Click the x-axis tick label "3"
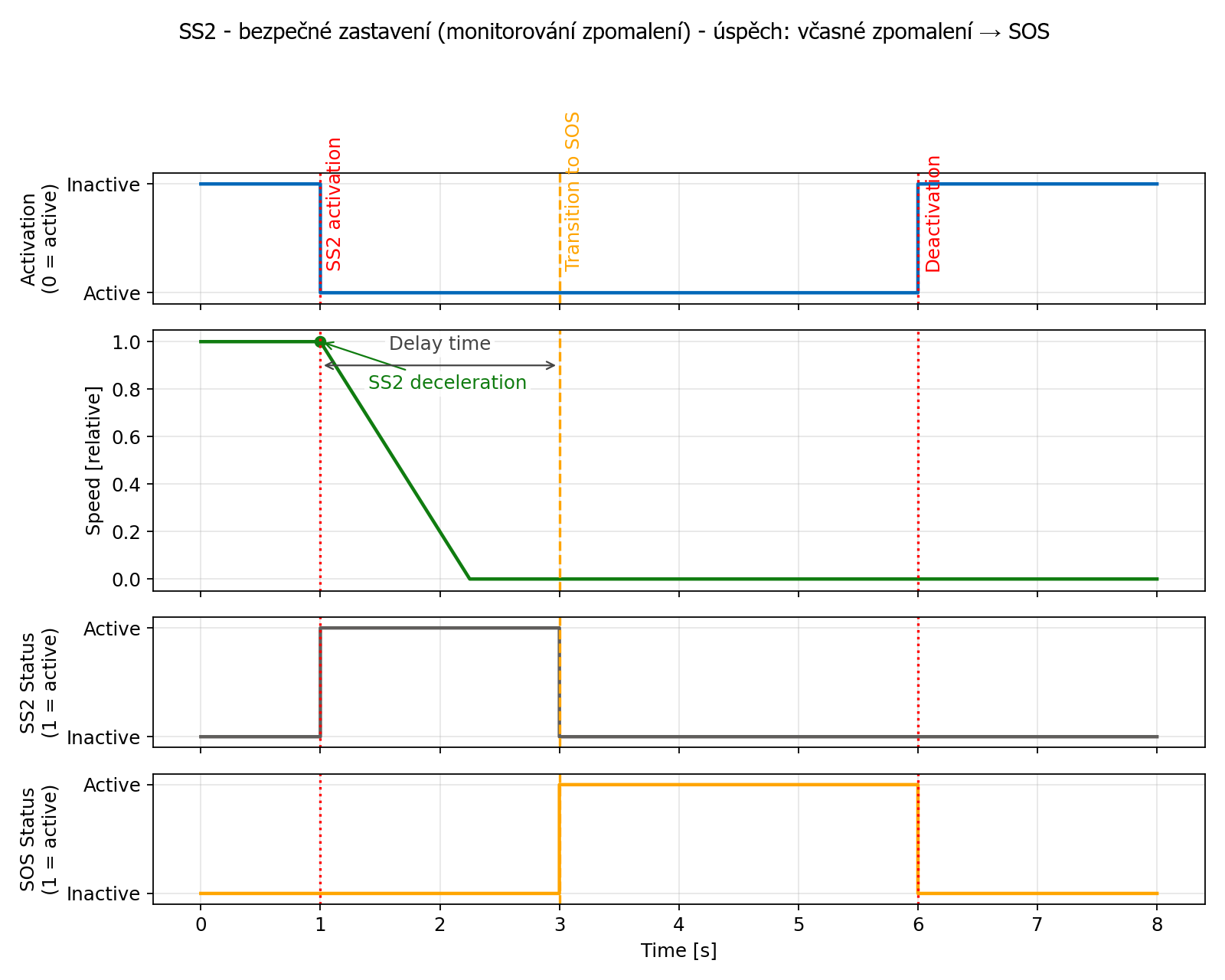 (x=560, y=925)
